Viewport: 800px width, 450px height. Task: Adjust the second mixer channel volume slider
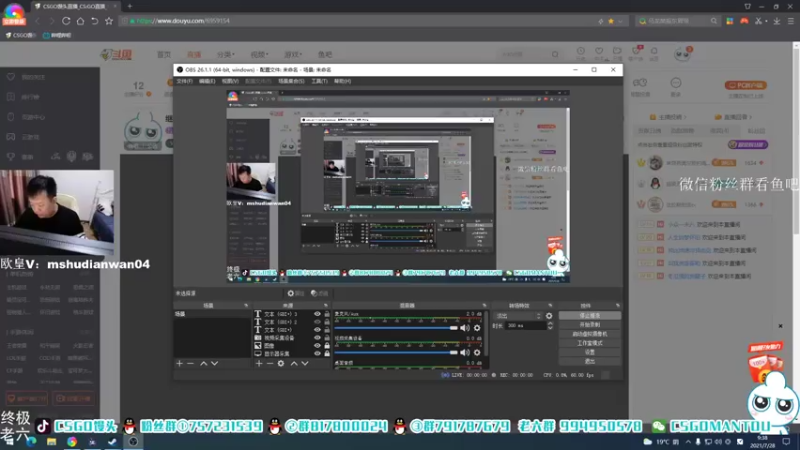[x=396, y=352]
